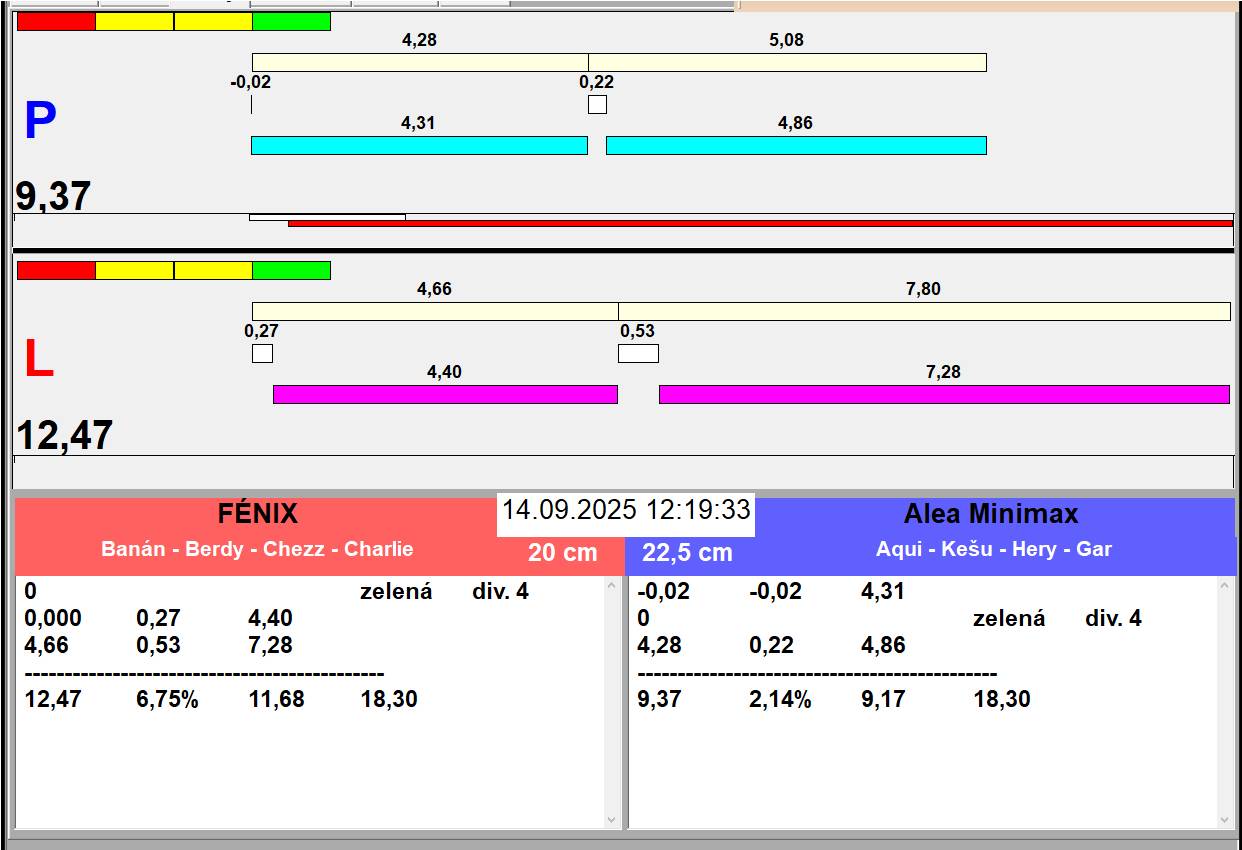The height and width of the screenshot is (850, 1242).
Task: Click the 20 cm jump height label
Action: (x=563, y=552)
